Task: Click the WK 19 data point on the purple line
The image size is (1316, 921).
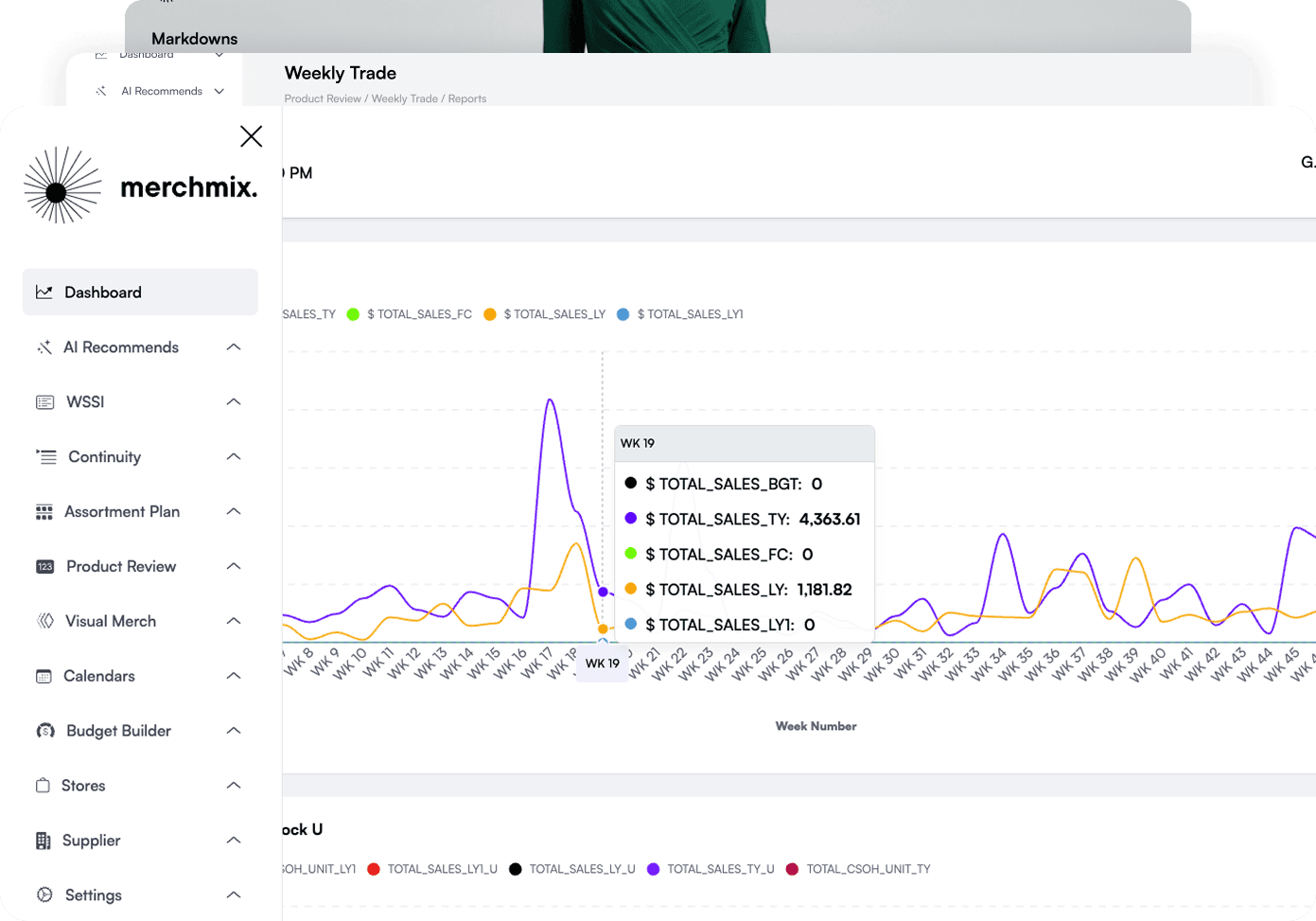Action: [604, 592]
